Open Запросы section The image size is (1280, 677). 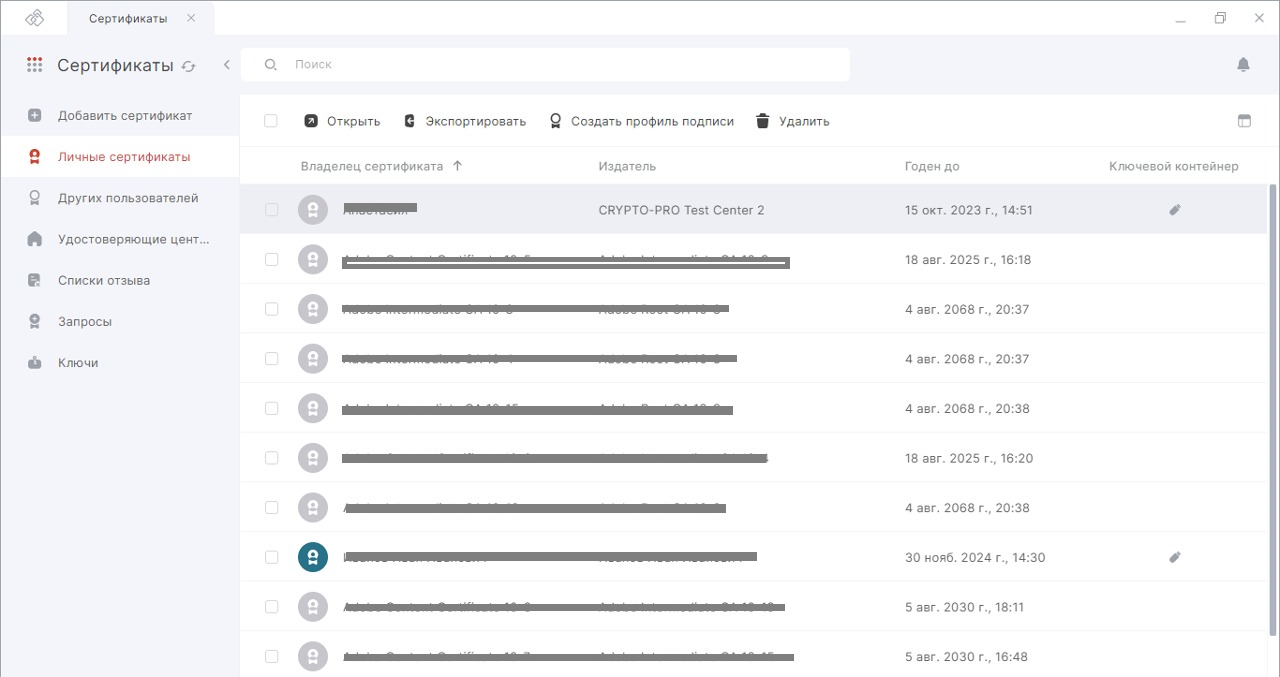(x=120, y=322)
